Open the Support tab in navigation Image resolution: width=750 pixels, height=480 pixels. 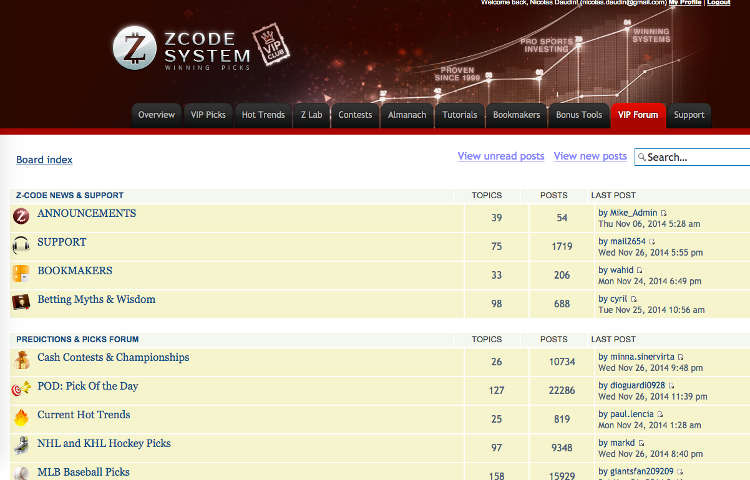[689, 115]
